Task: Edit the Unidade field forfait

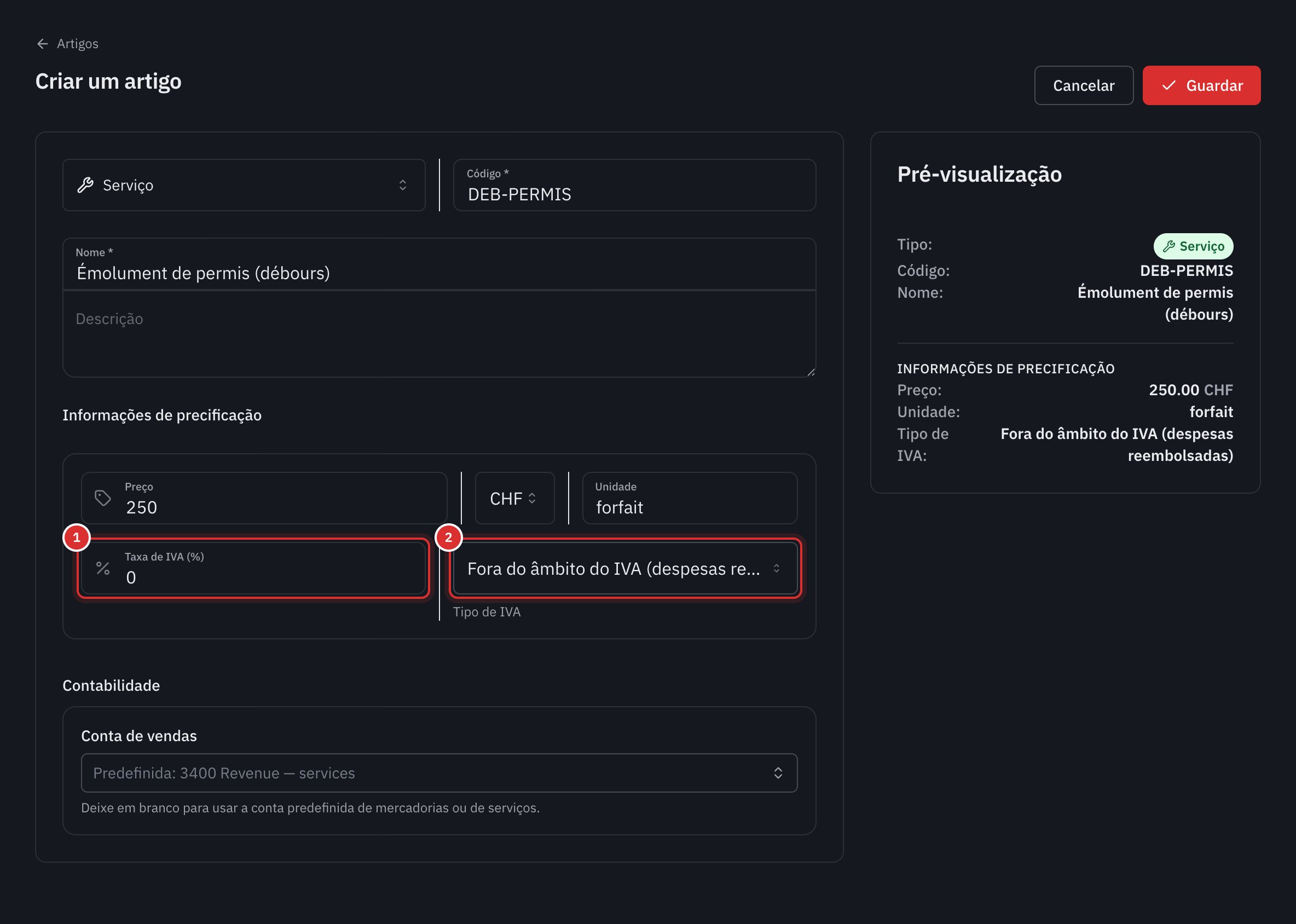Action: pyautogui.click(x=690, y=498)
